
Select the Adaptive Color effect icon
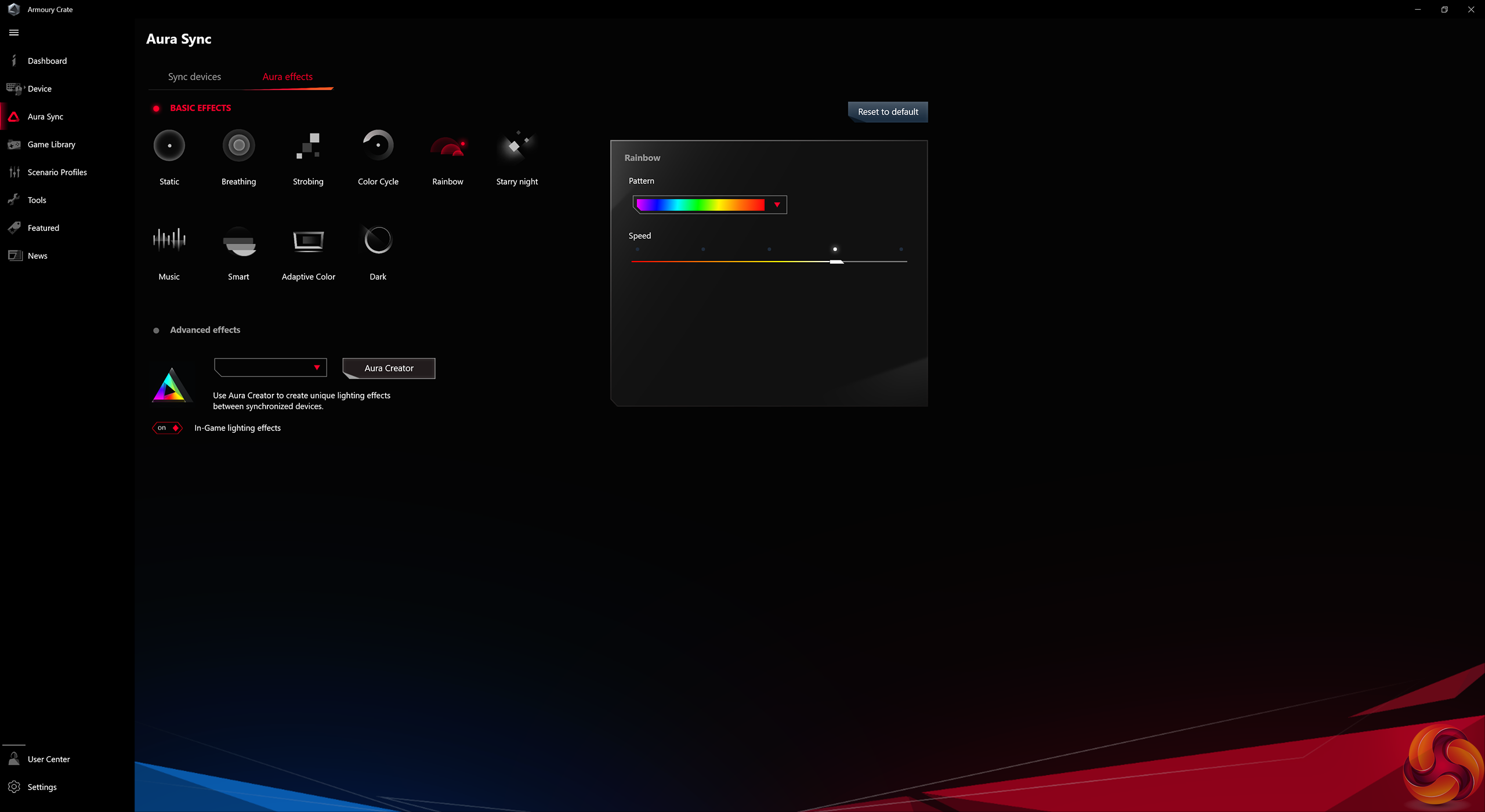click(308, 240)
